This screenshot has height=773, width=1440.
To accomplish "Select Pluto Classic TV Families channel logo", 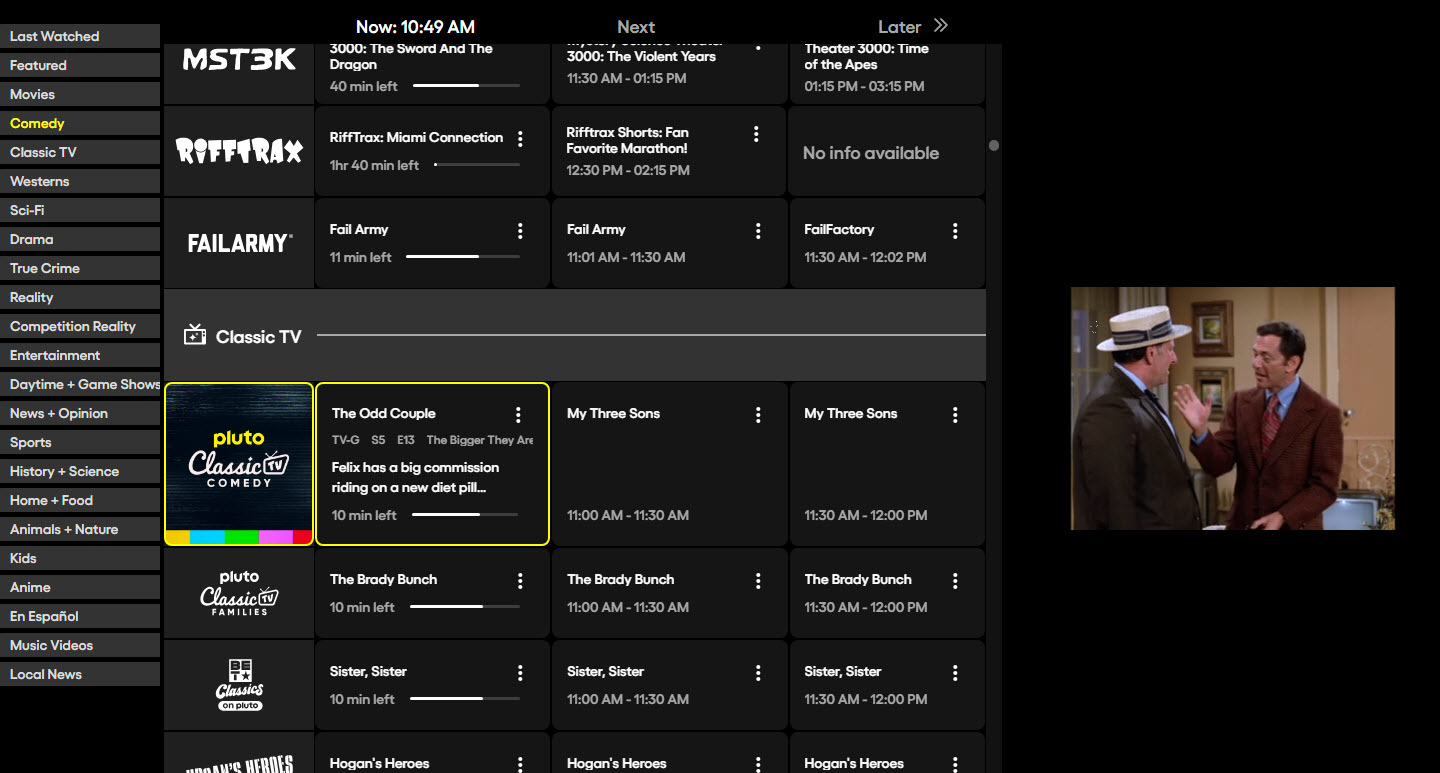I will pyautogui.click(x=239, y=593).
